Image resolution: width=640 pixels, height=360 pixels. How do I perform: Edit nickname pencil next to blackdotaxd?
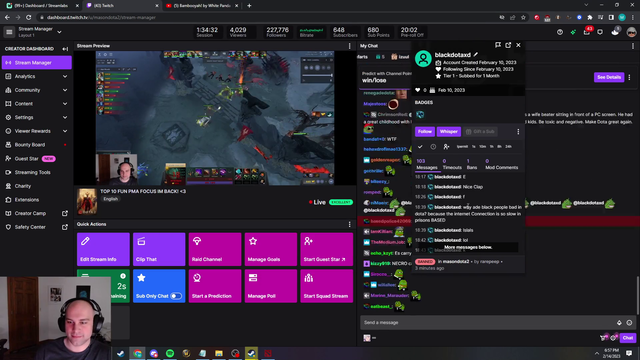click(x=476, y=55)
